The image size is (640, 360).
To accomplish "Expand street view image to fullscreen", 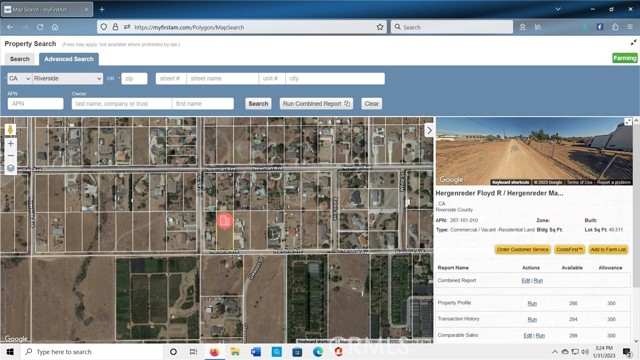I will click(628, 122).
